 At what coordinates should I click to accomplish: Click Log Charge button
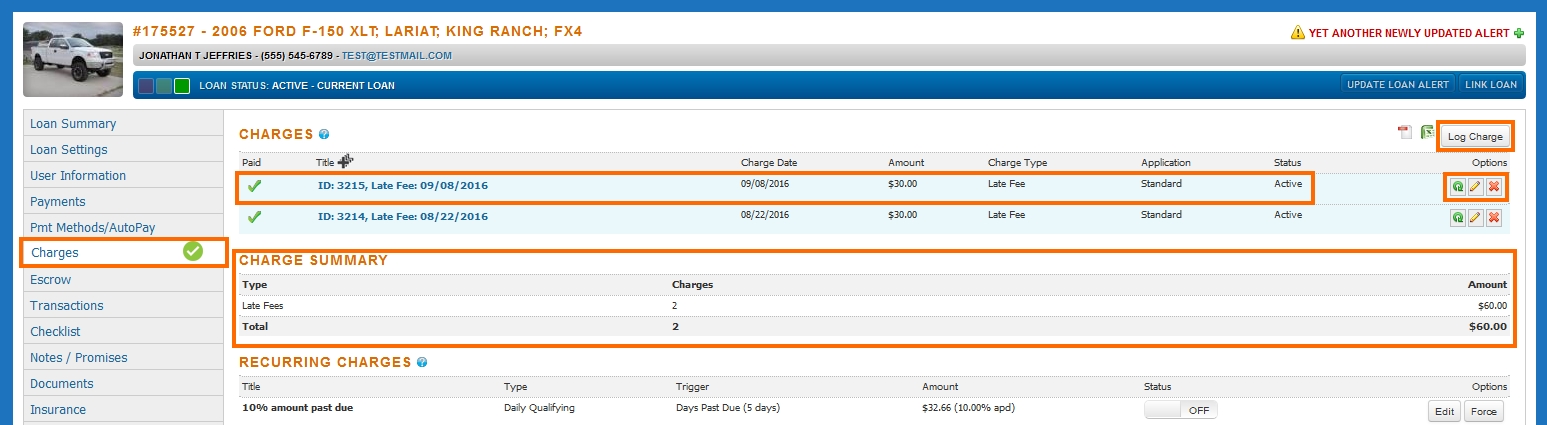pos(1475,136)
